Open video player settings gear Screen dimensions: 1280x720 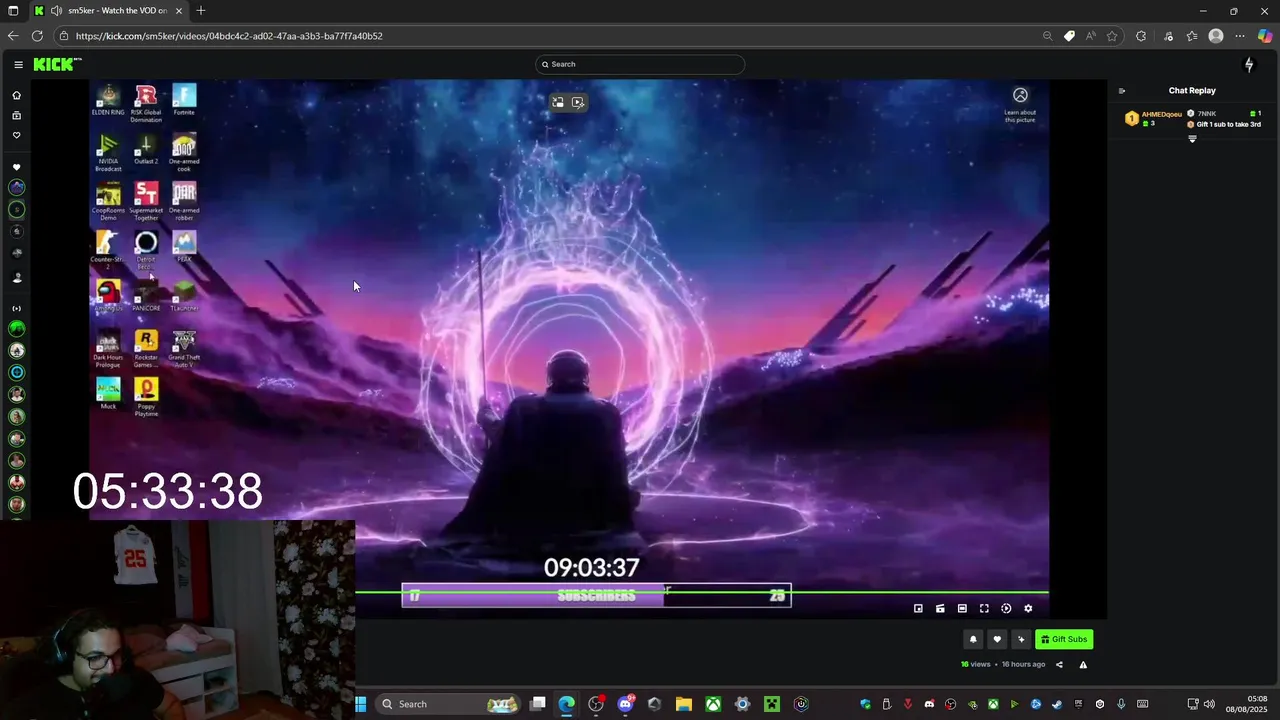(1028, 608)
